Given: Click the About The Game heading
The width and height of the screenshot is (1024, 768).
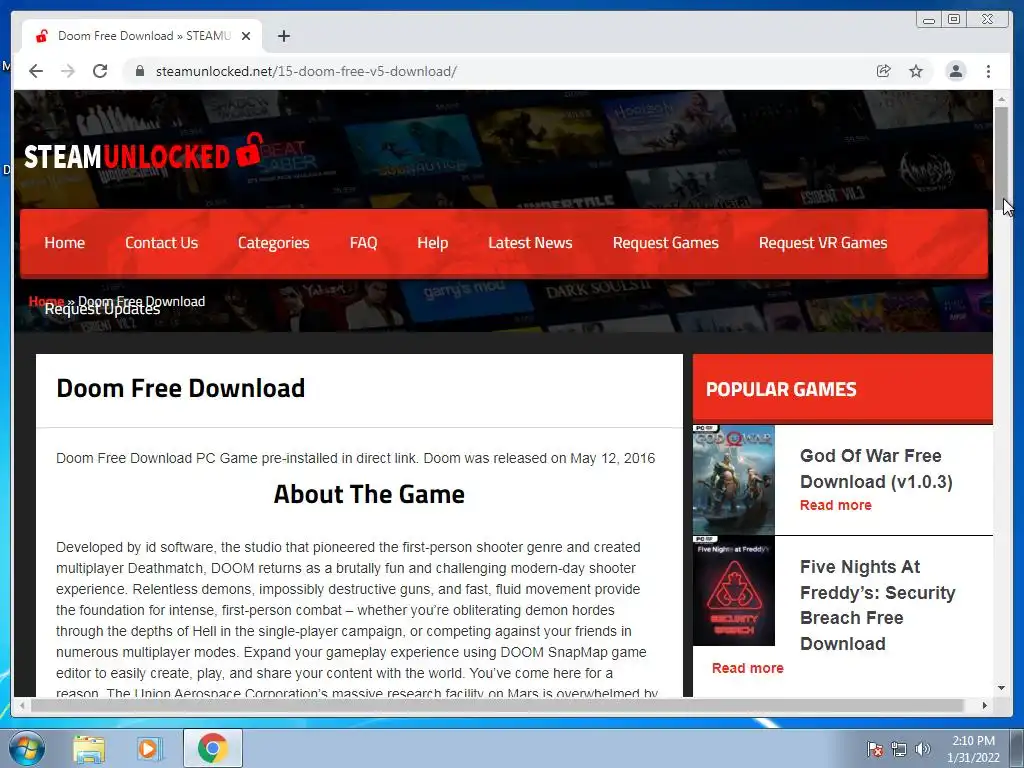Looking at the screenshot, I should 369,494.
